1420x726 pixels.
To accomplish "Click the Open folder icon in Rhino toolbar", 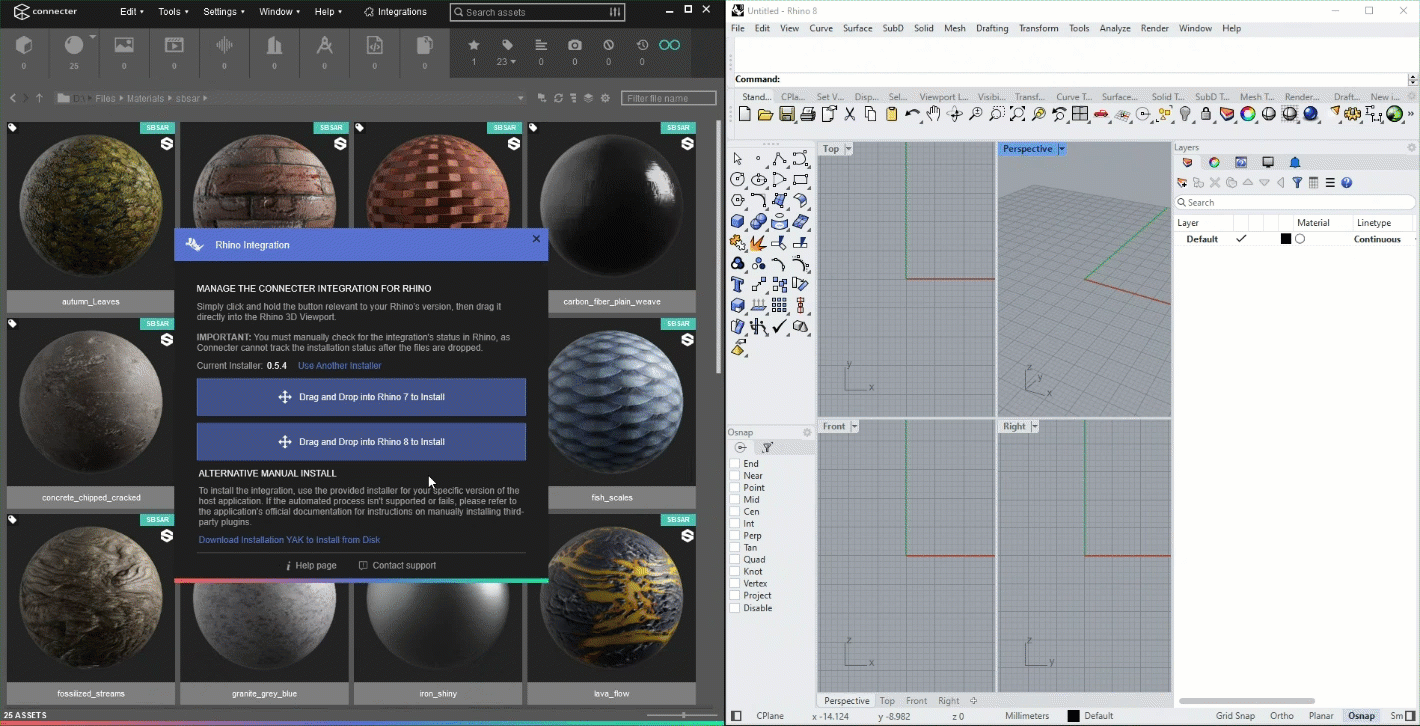I will (x=766, y=115).
